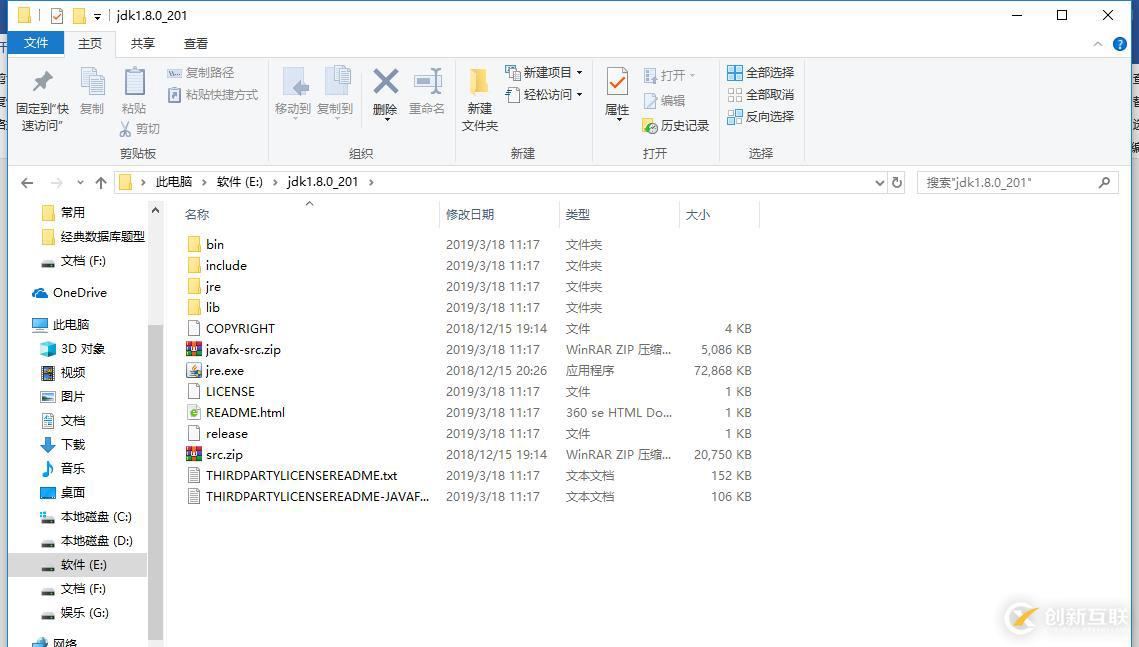Switch to the View (查看) tab
The image size is (1139, 647).
pyautogui.click(x=195, y=44)
